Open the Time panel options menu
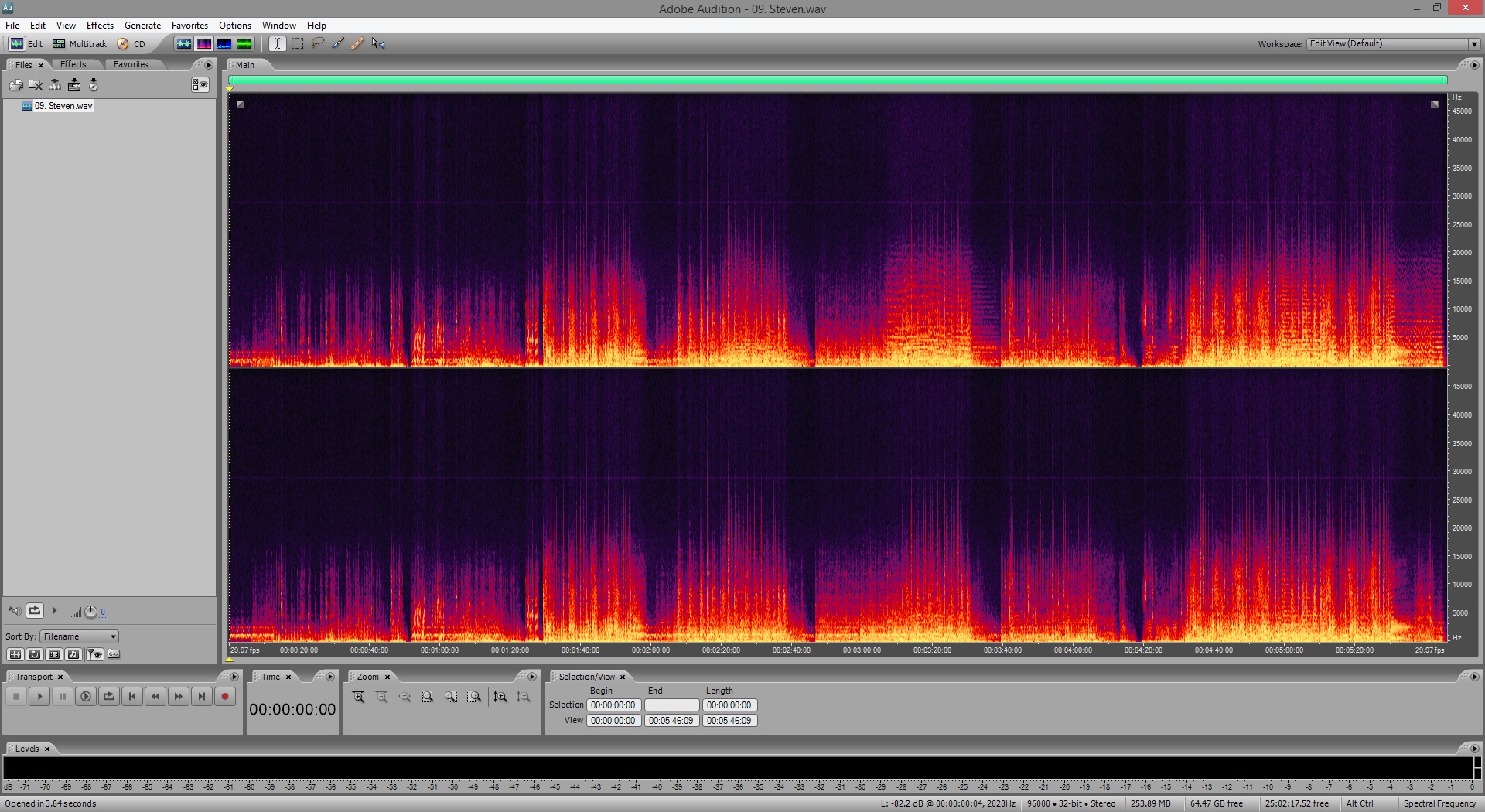This screenshot has width=1485, height=812. (330, 677)
